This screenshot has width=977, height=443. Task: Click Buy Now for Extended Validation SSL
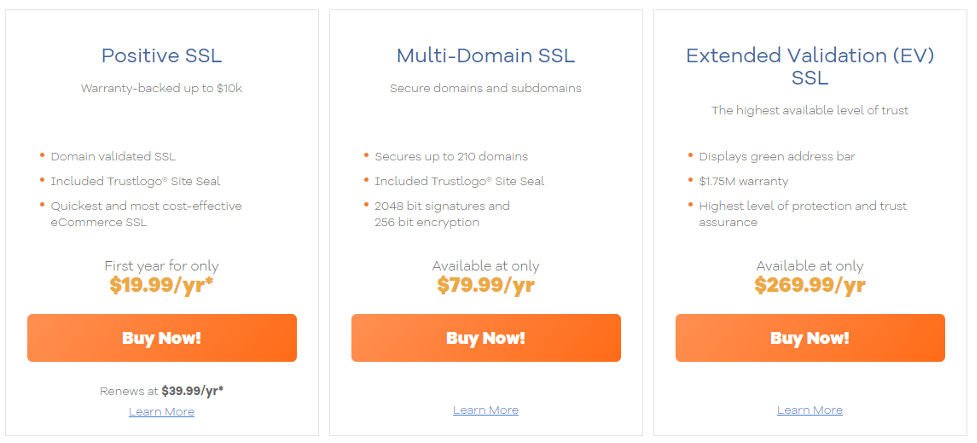point(810,338)
